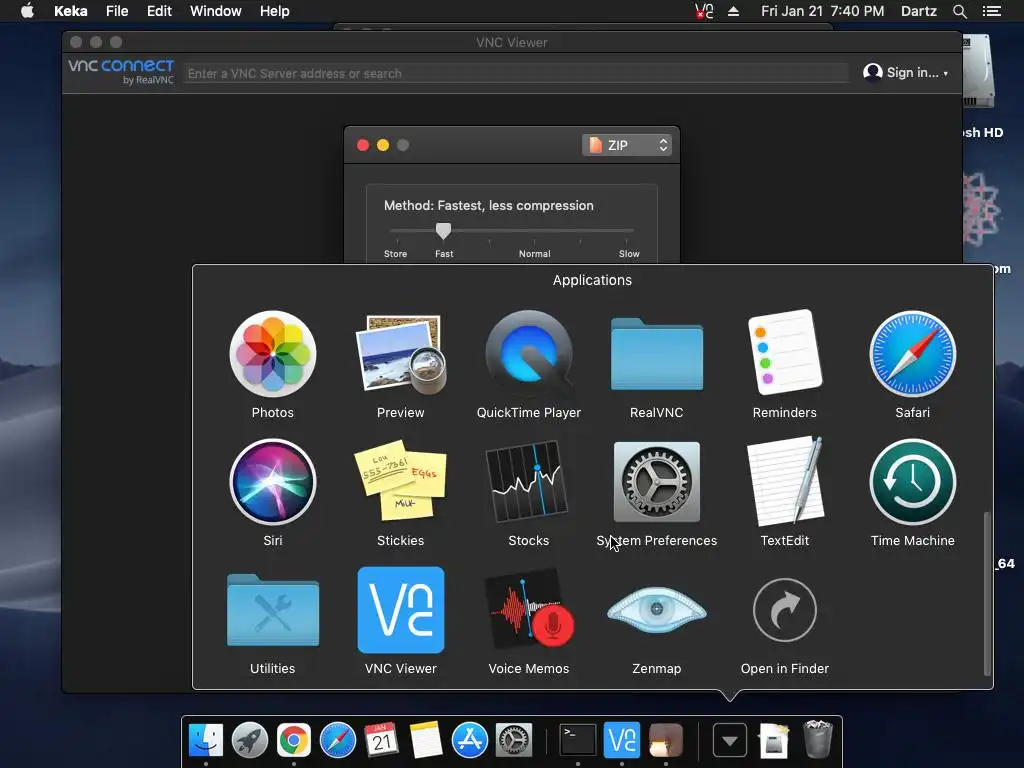Open the RealVNC folder
Image resolution: width=1024 pixels, height=768 pixels.
[x=657, y=354]
